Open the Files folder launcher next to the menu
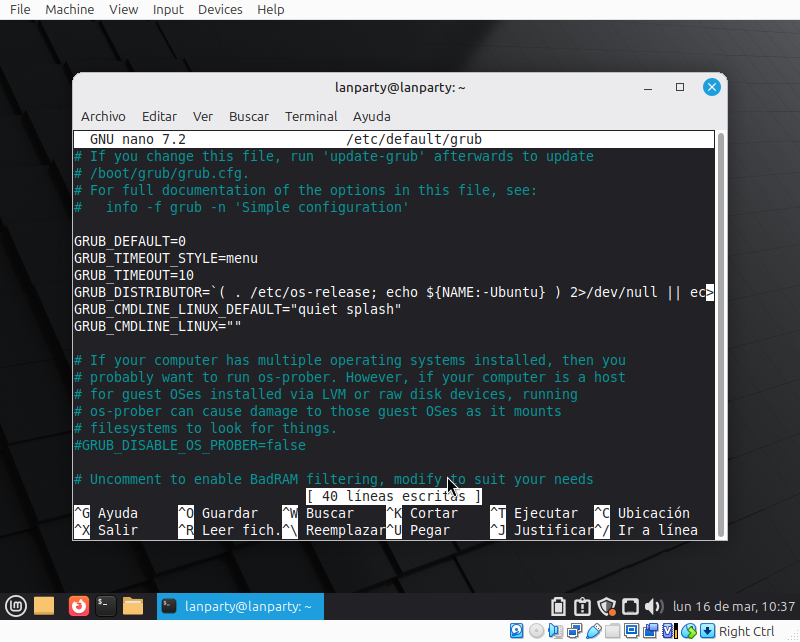This screenshot has height=642, width=800. (x=44, y=605)
